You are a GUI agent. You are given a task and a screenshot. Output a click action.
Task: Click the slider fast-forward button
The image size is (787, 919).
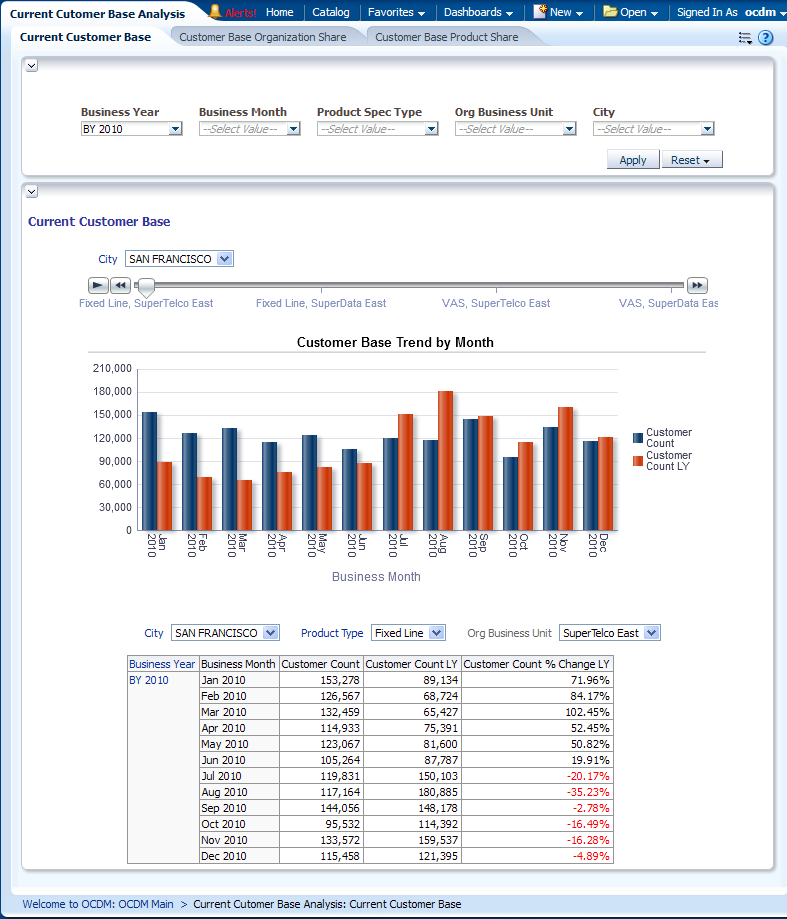(x=697, y=285)
